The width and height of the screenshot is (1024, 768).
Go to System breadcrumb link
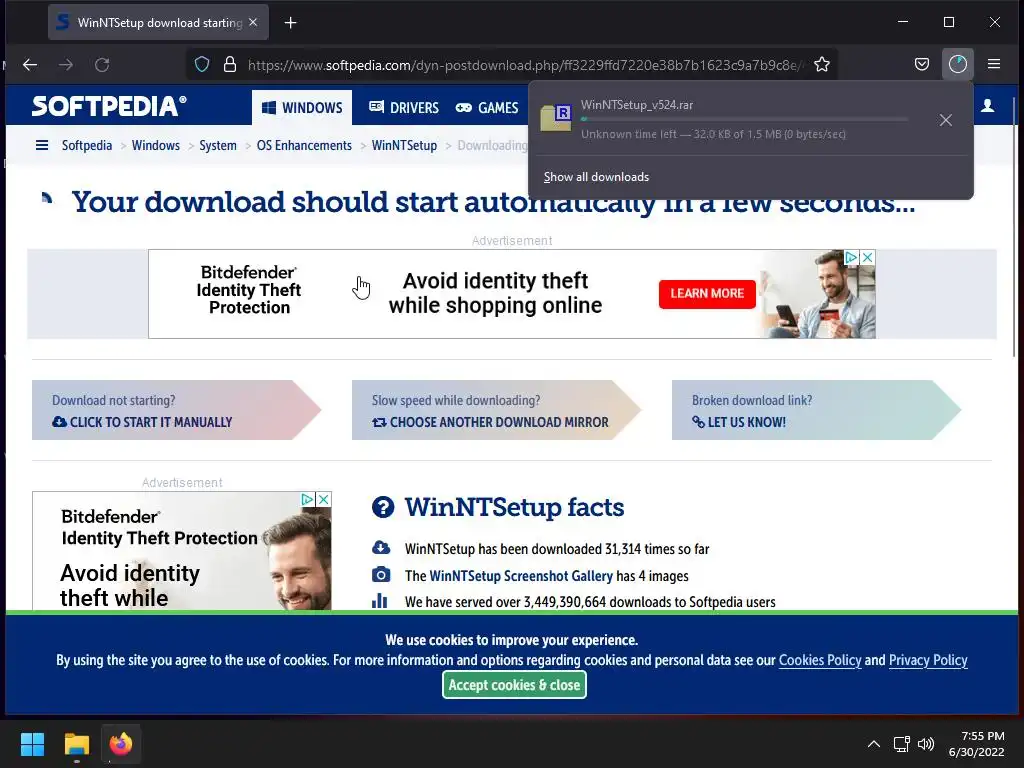click(218, 145)
